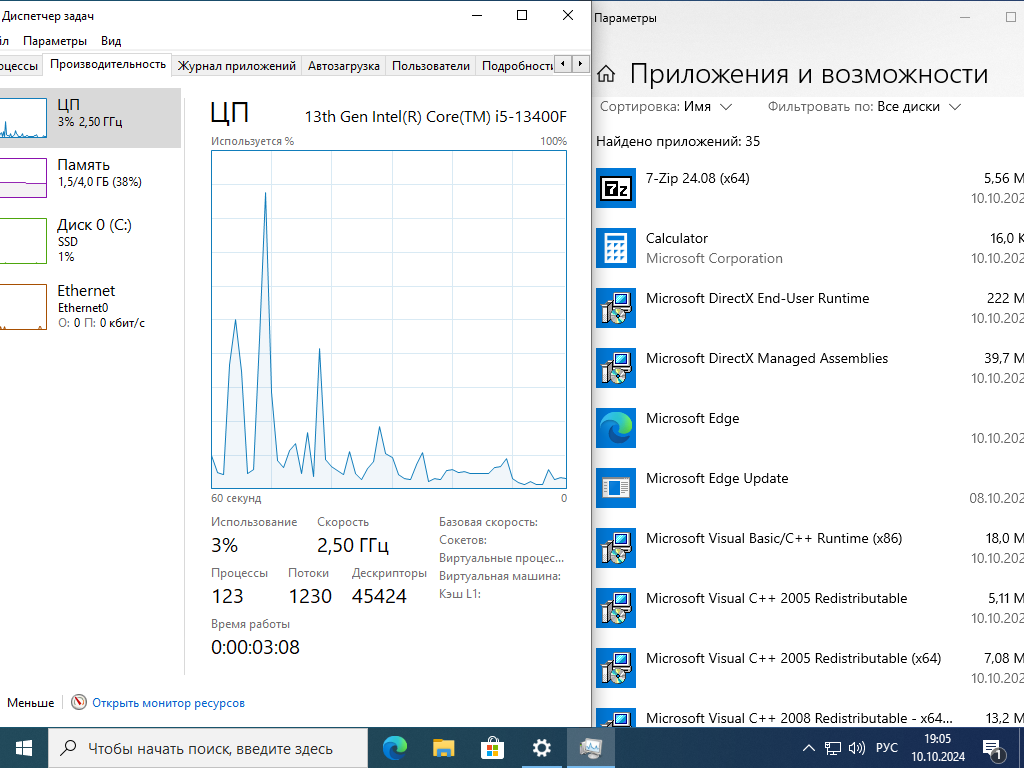Click the Microsoft Edge Update icon
The width and height of the screenshot is (1024, 768).
point(616,488)
